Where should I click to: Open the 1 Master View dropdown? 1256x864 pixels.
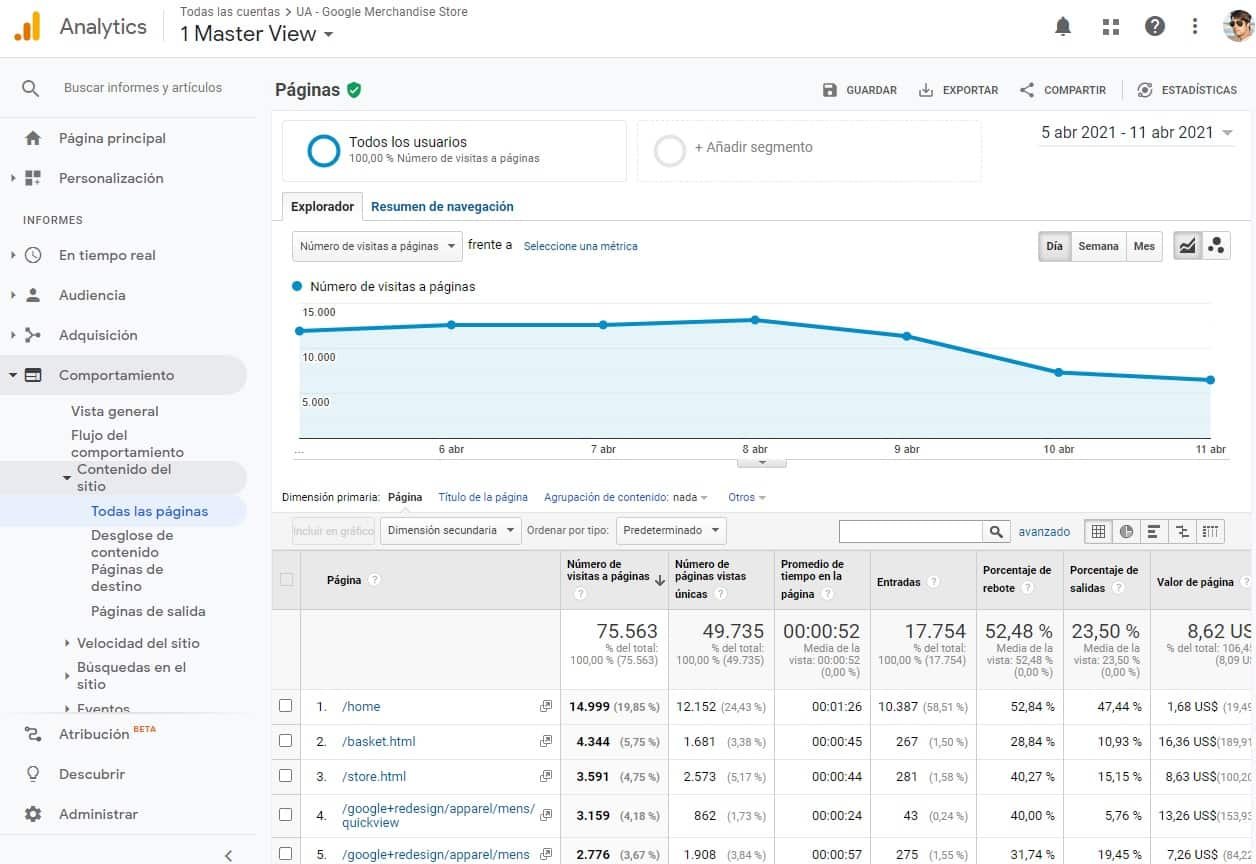[257, 34]
